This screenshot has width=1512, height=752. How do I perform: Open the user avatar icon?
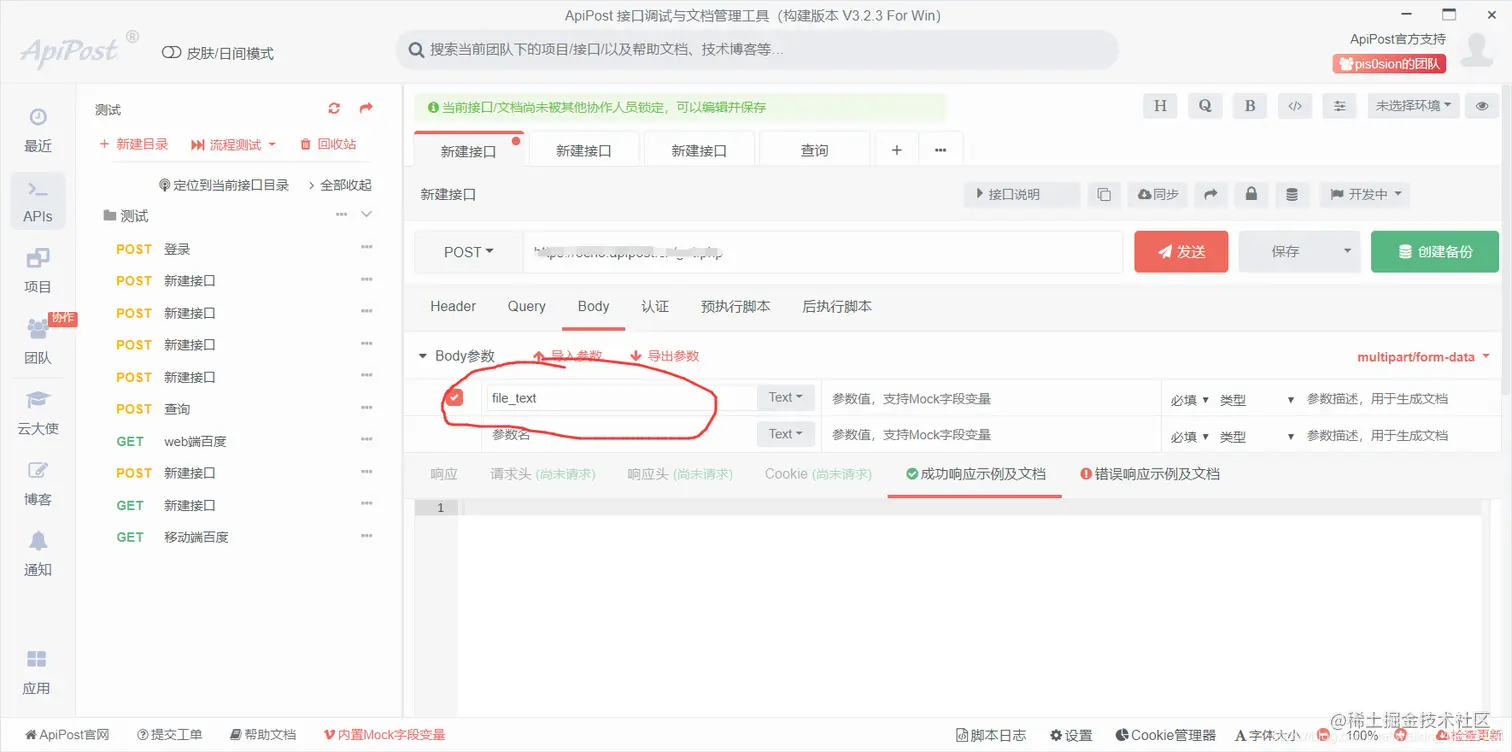[1477, 50]
